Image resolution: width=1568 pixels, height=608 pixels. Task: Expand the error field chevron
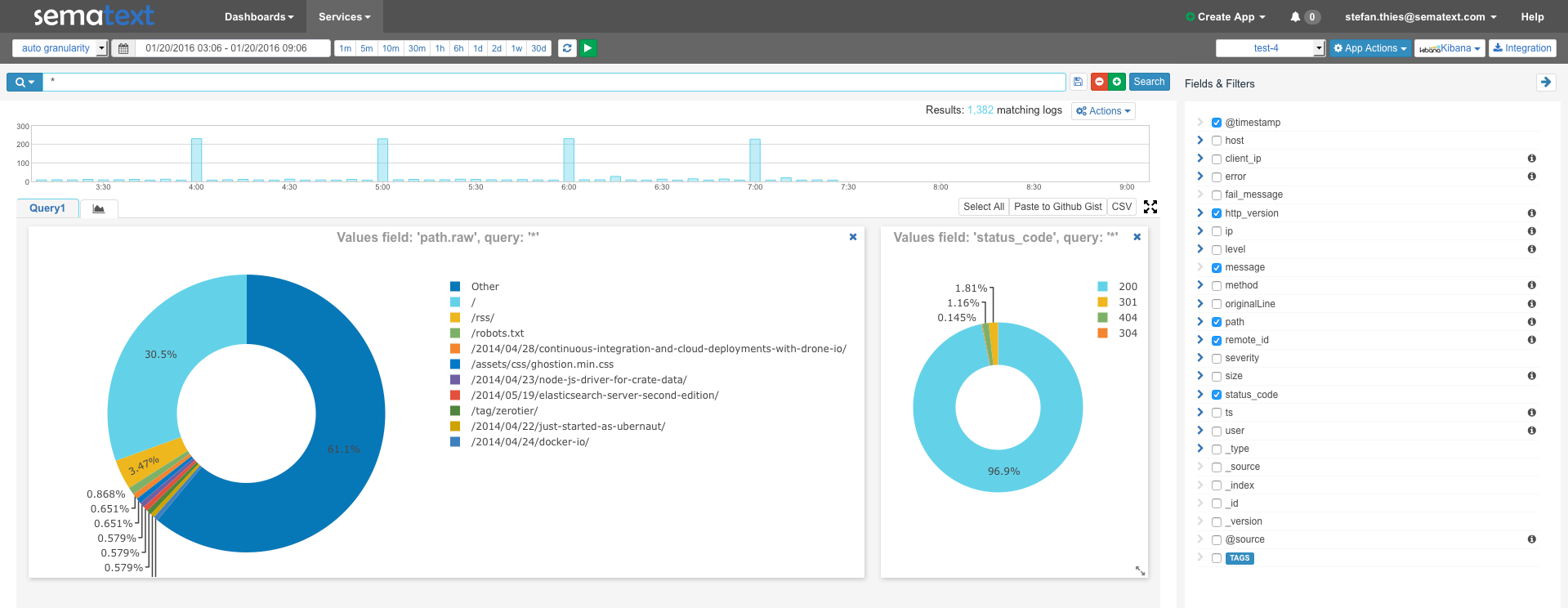click(1200, 177)
